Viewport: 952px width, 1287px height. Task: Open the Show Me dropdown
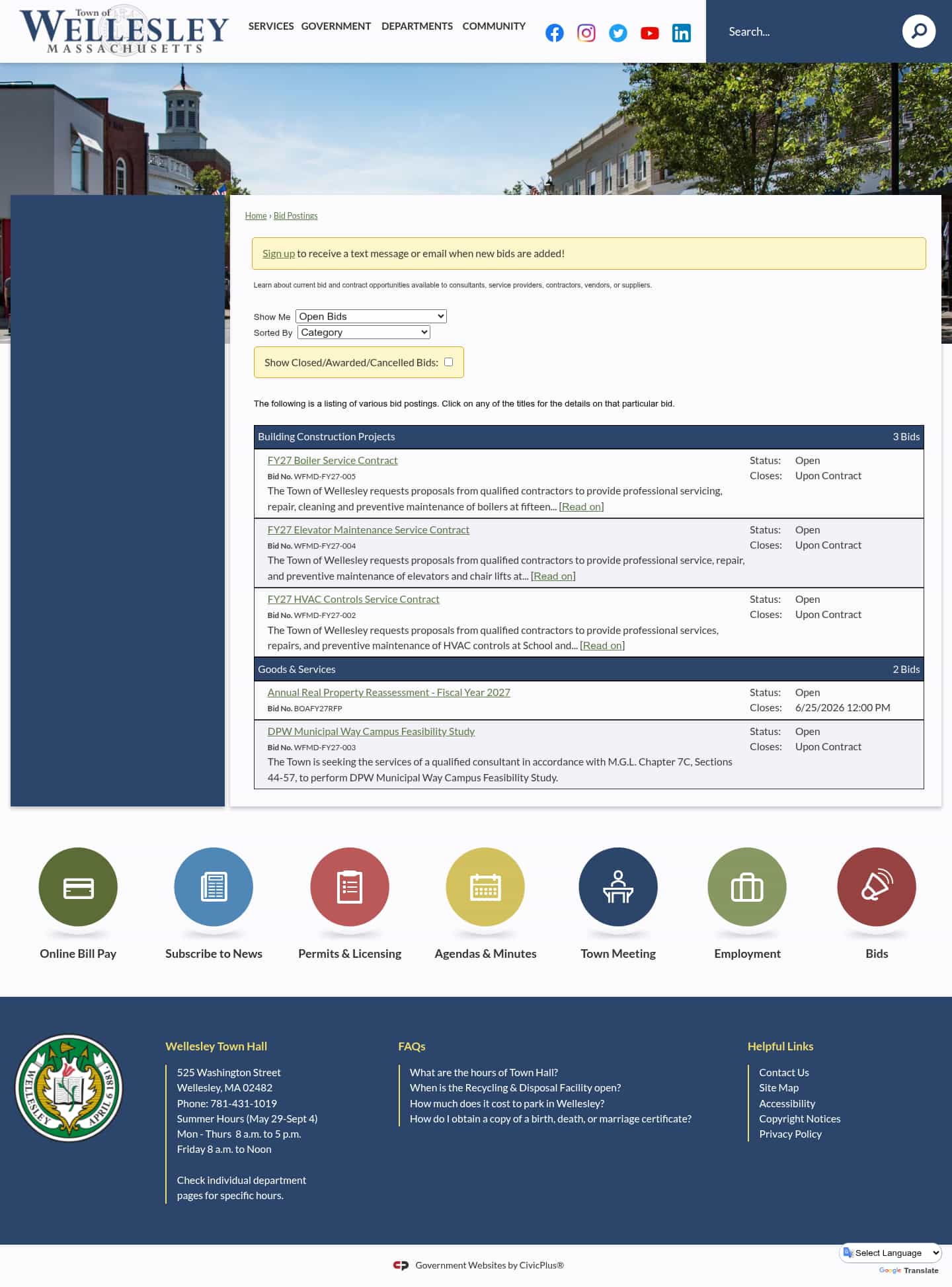[371, 316]
